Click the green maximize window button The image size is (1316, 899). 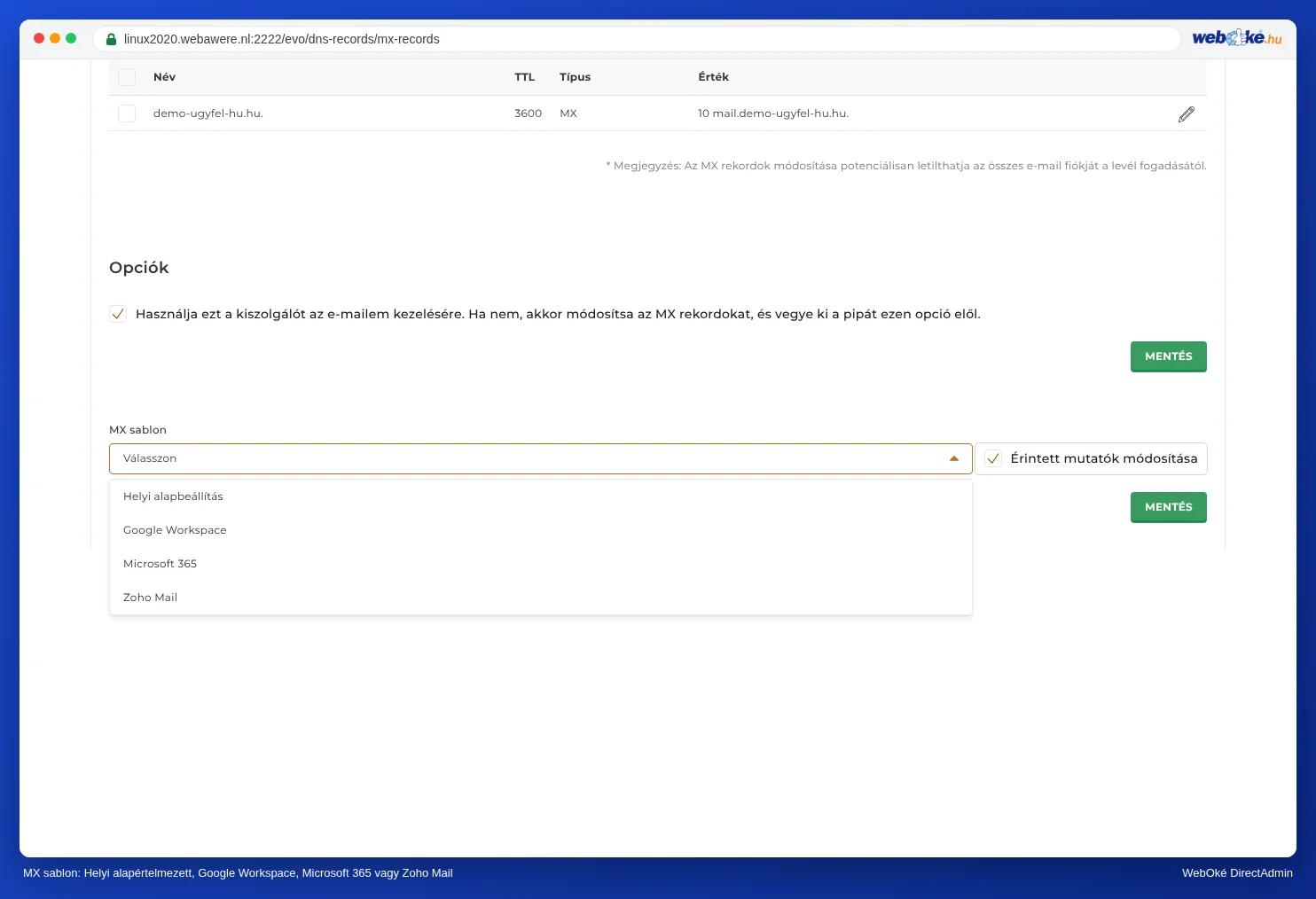(x=71, y=38)
